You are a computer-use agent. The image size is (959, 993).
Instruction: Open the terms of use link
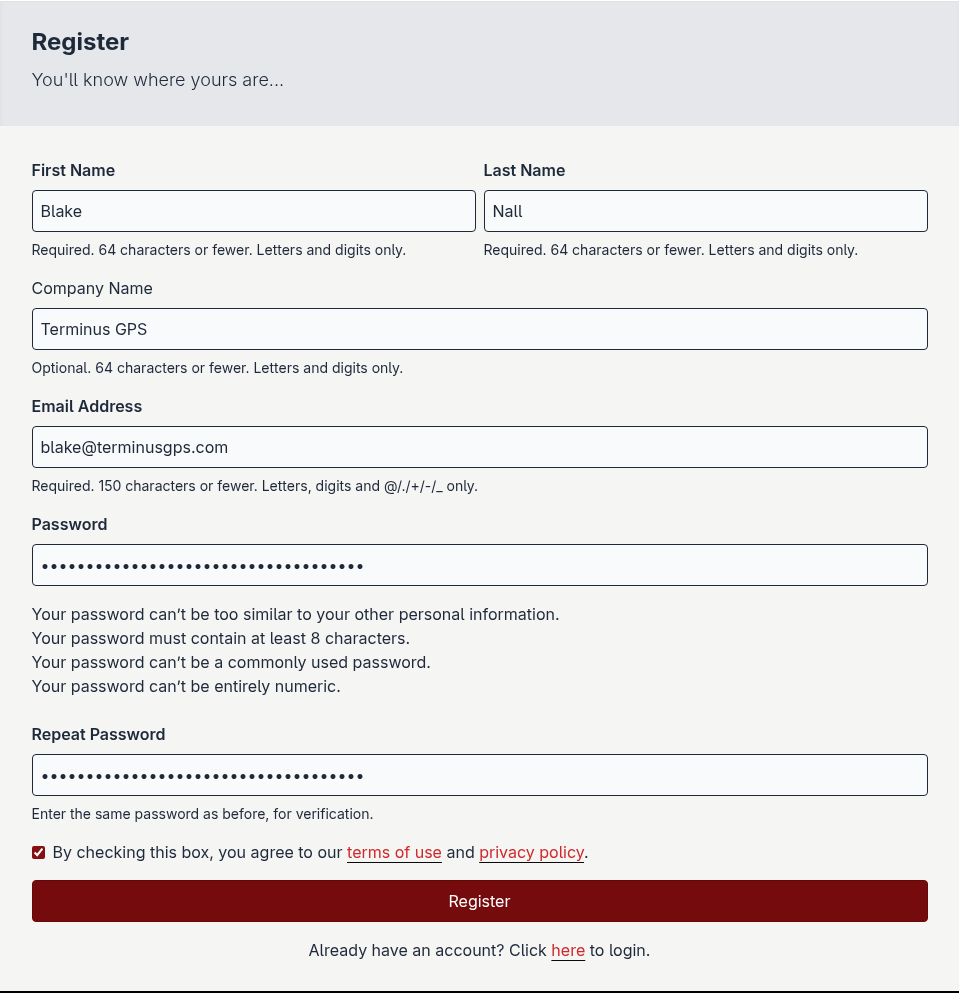pyautogui.click(x=394, y=852)
